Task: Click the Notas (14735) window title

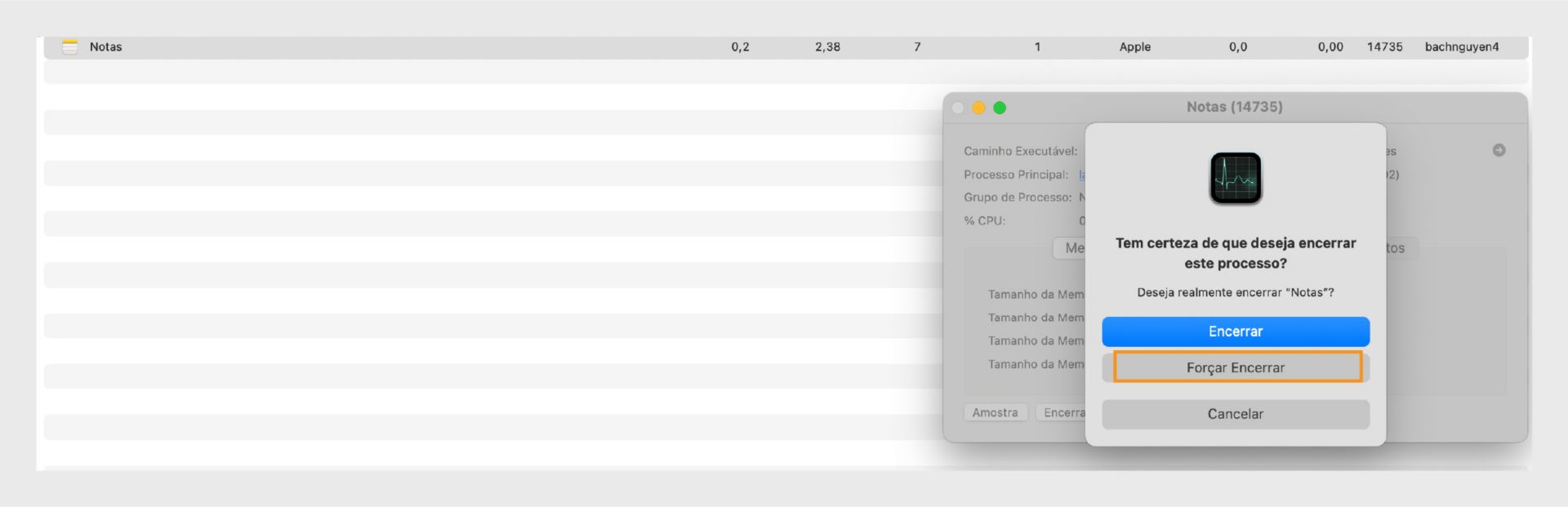Action: tap(1234, 107)
